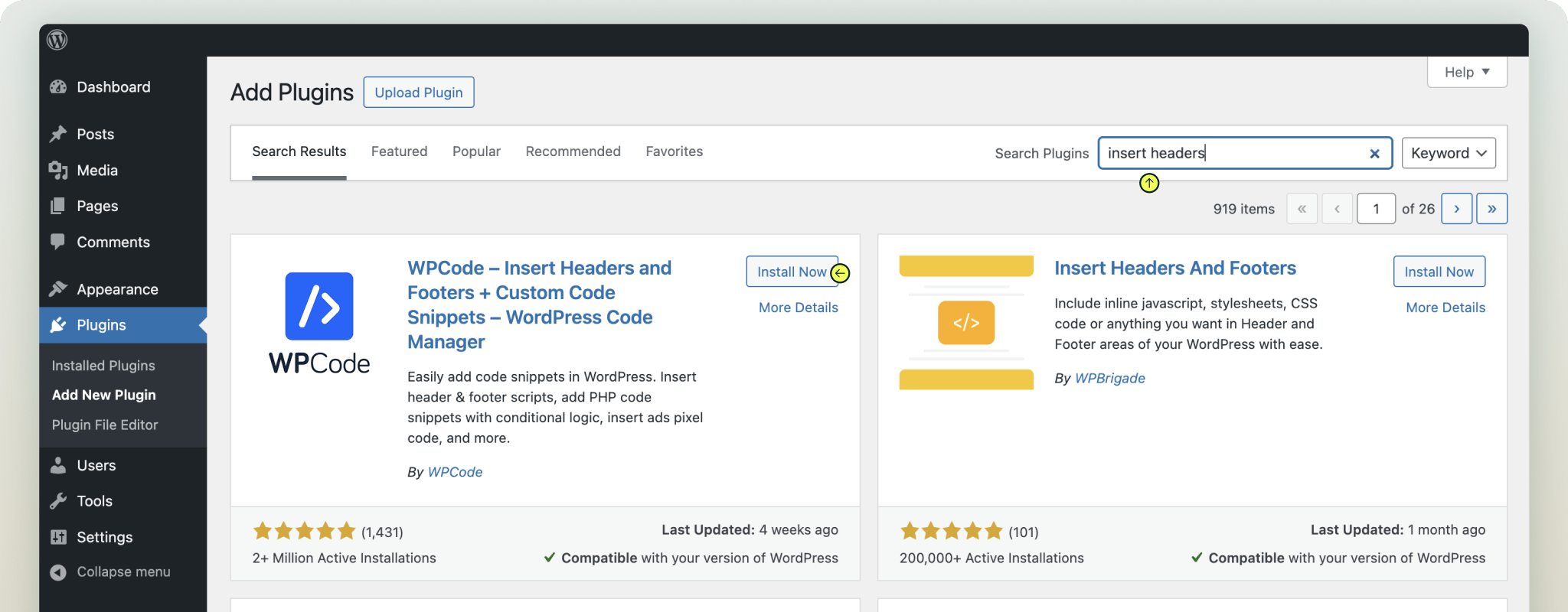The height and width of the screenshot is (612, 1568).
Task: Click the Collapse menu arrow icon
Action: [x=58, y=572]
